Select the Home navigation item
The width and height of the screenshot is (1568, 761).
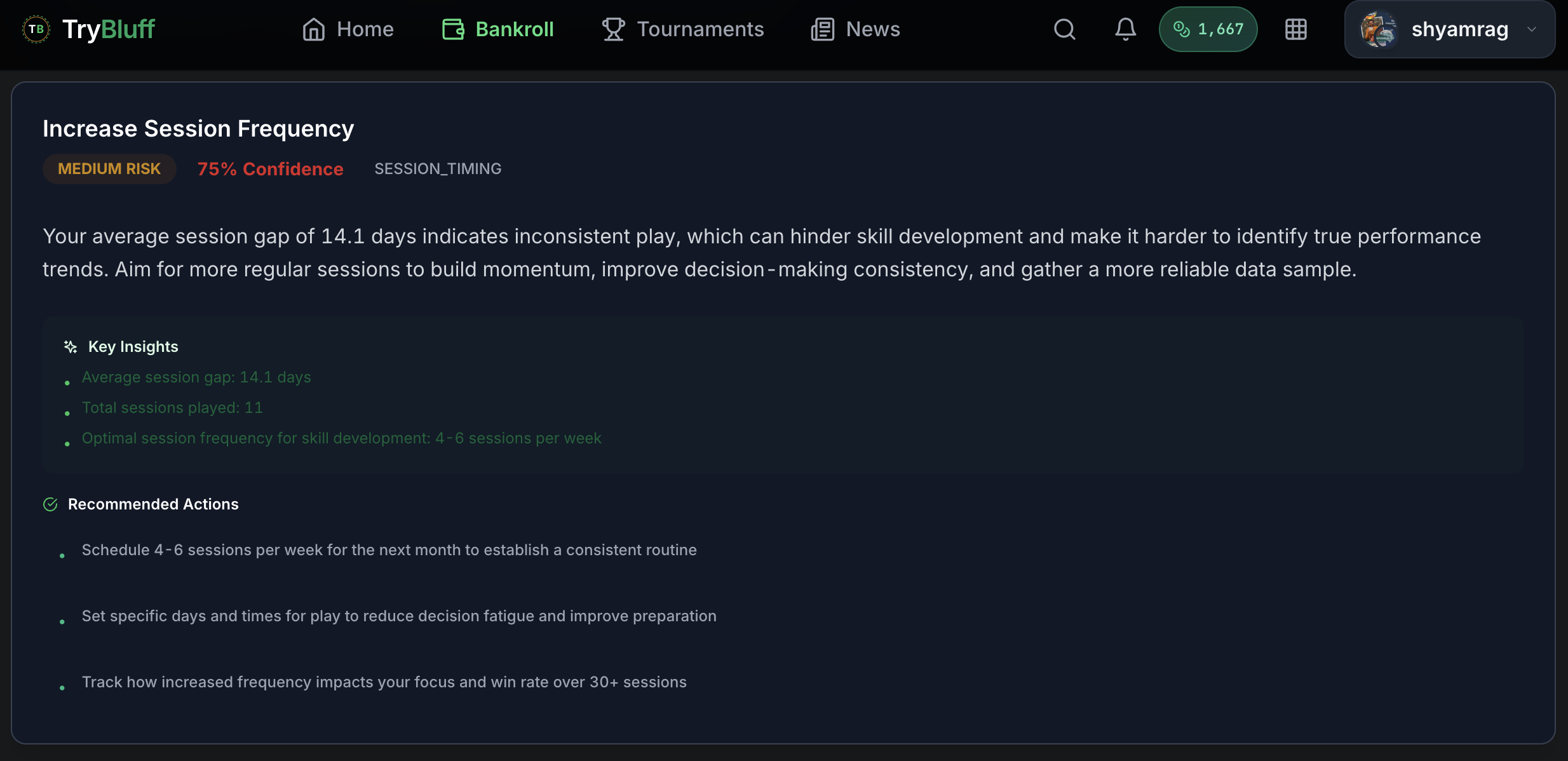click(x=365, y=29)
